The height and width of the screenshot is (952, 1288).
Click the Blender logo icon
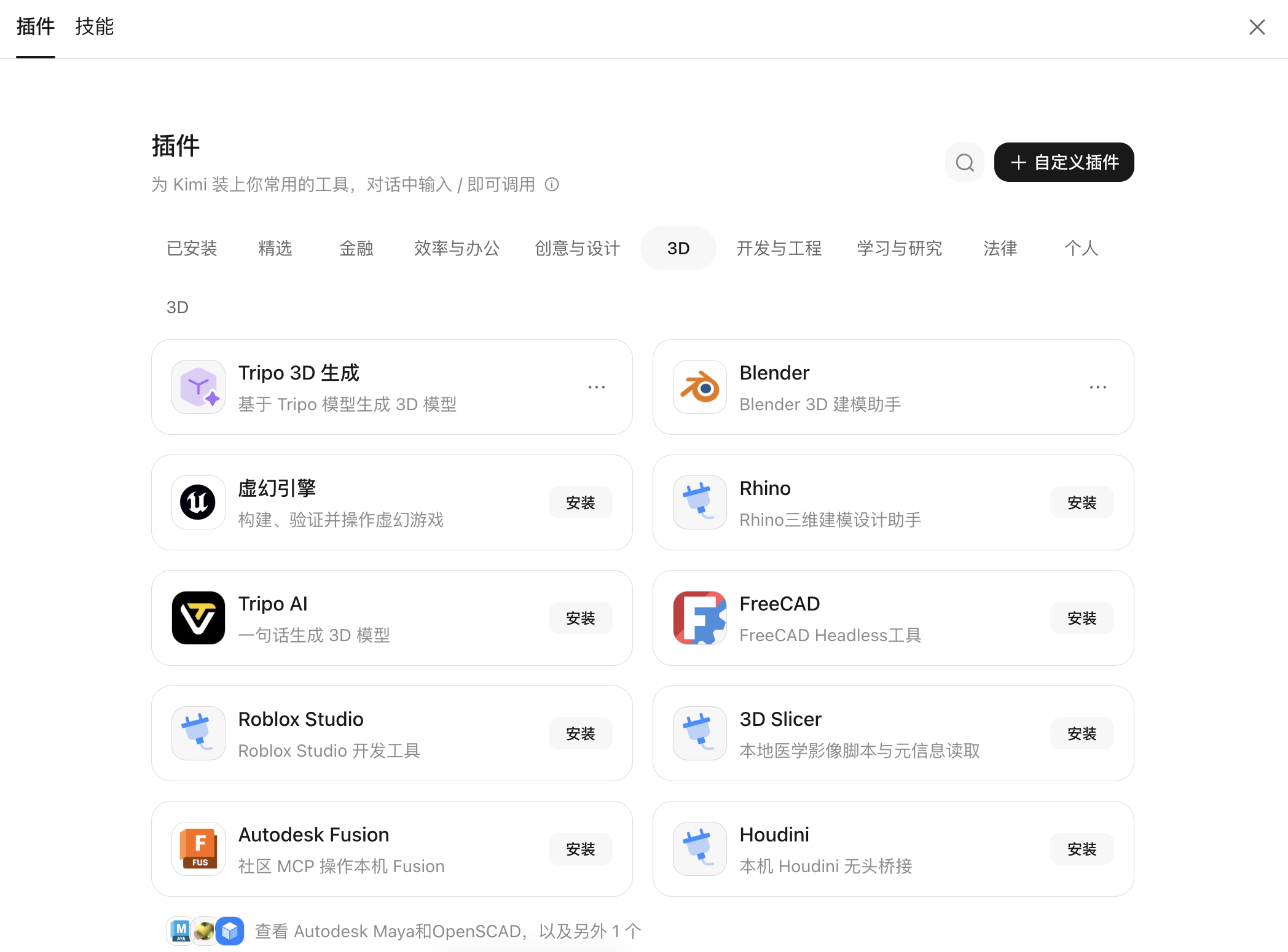tap(700, 387)
